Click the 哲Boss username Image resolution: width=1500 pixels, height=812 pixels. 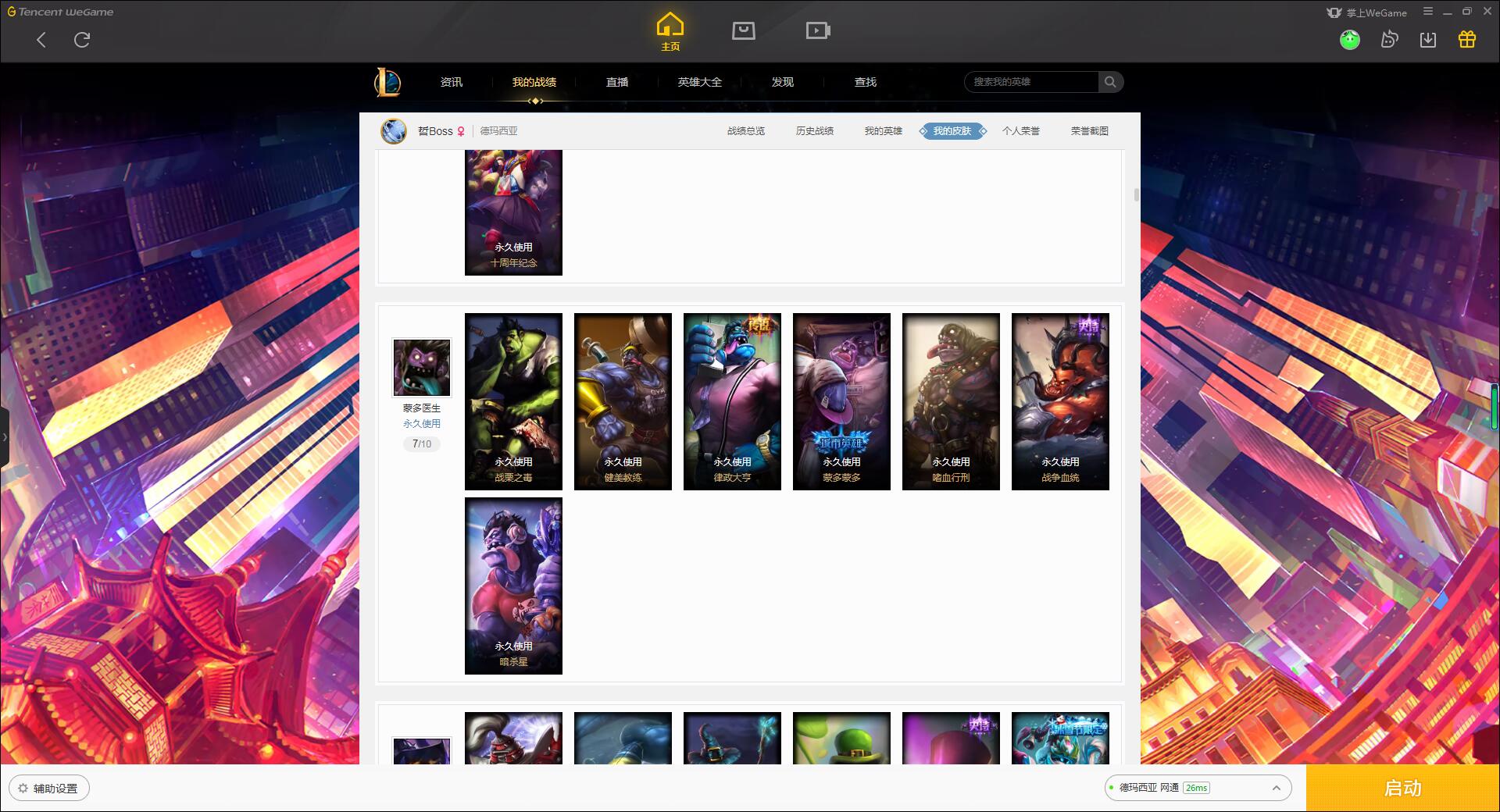coord(435,131)
